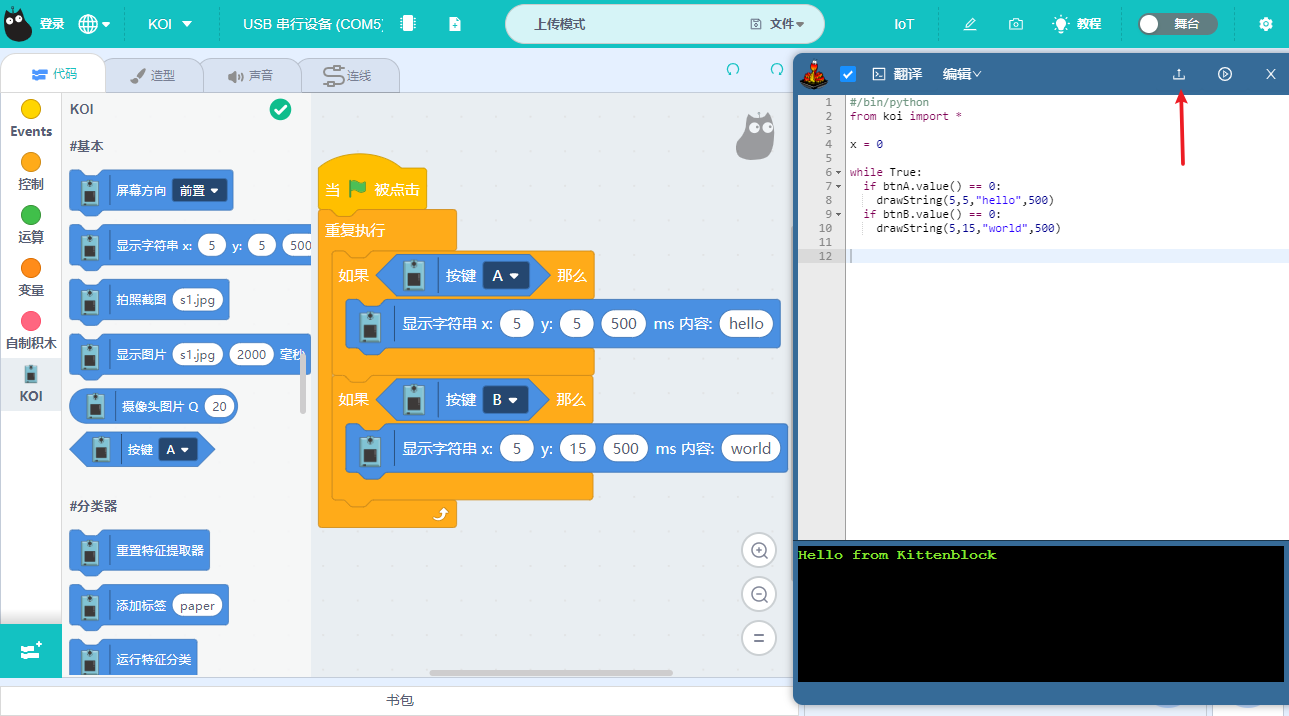The width and height of the screenshot is (1289, 716).
Task: Click the add extension button
Action: click(31, 651)
